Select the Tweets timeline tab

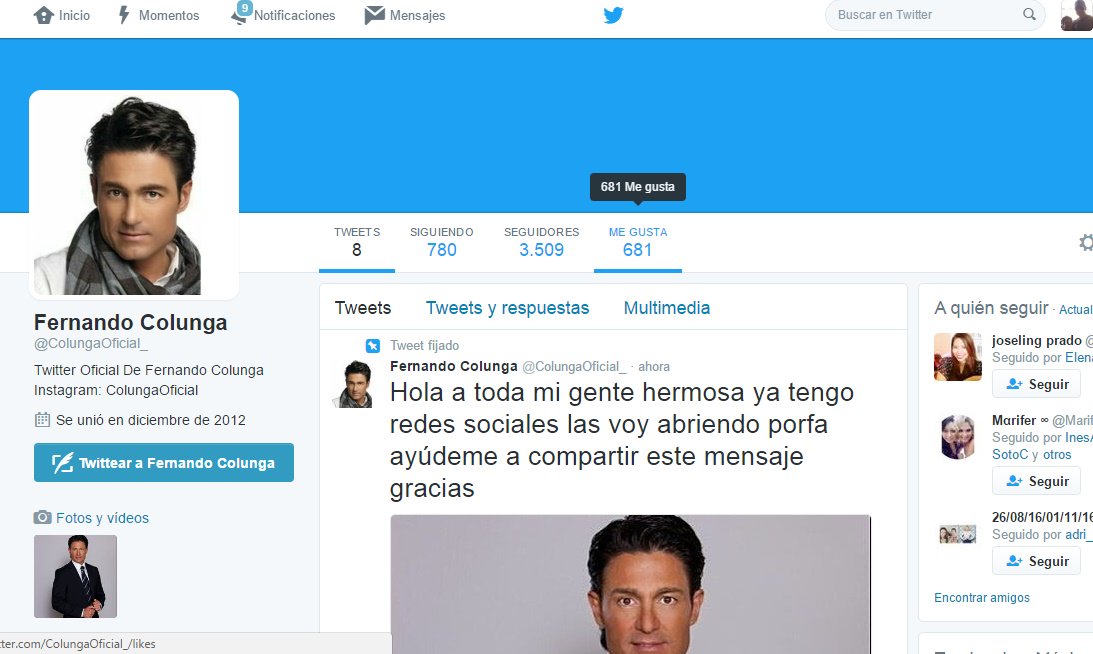pyautogui.click(x=362, y=307)
